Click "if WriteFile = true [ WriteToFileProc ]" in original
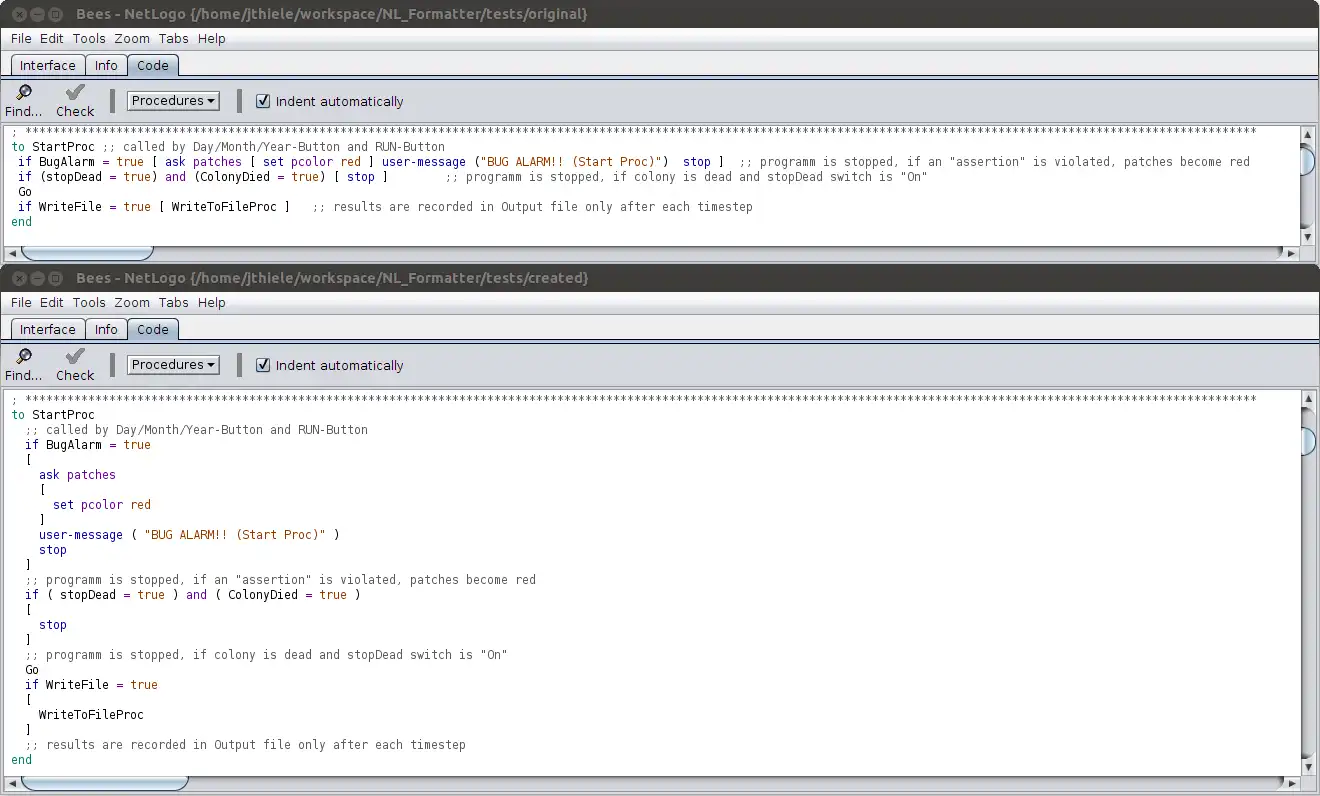 [154, 207]
